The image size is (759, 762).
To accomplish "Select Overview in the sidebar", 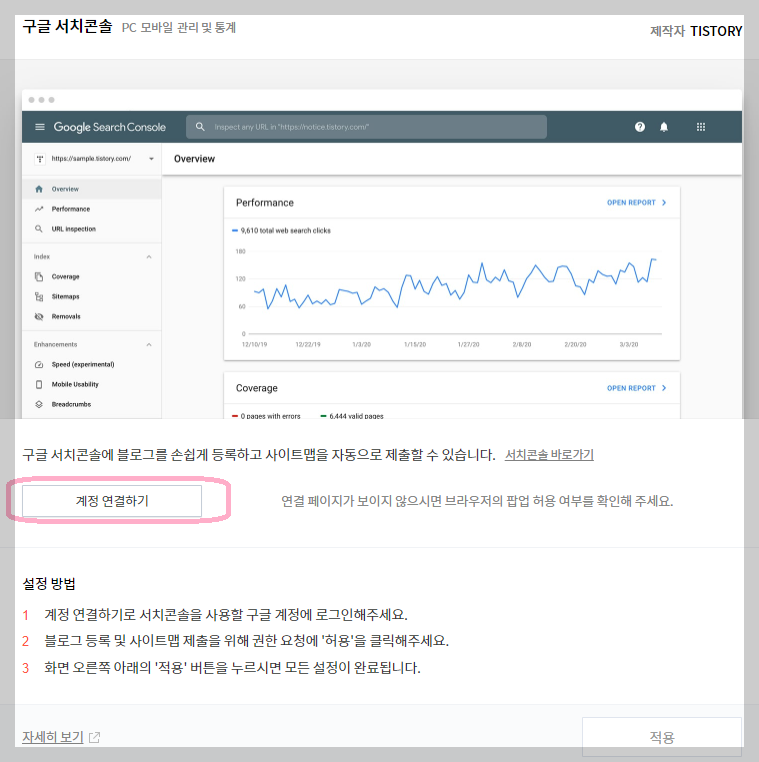I will coord(92,189).
